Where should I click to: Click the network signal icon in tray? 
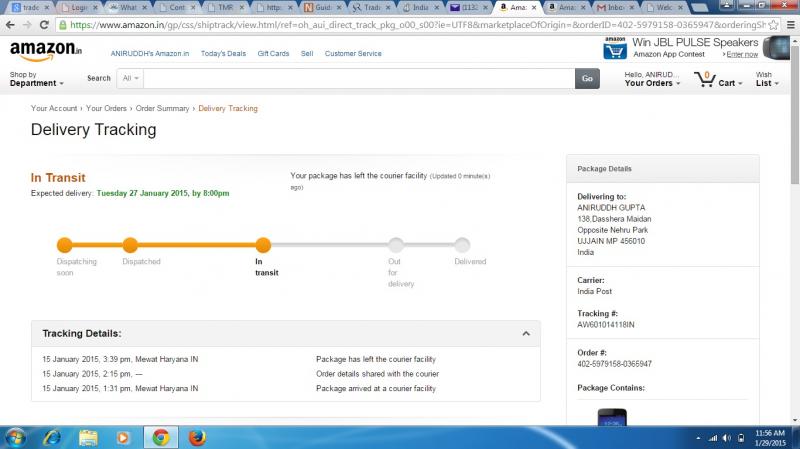(713, 438)
